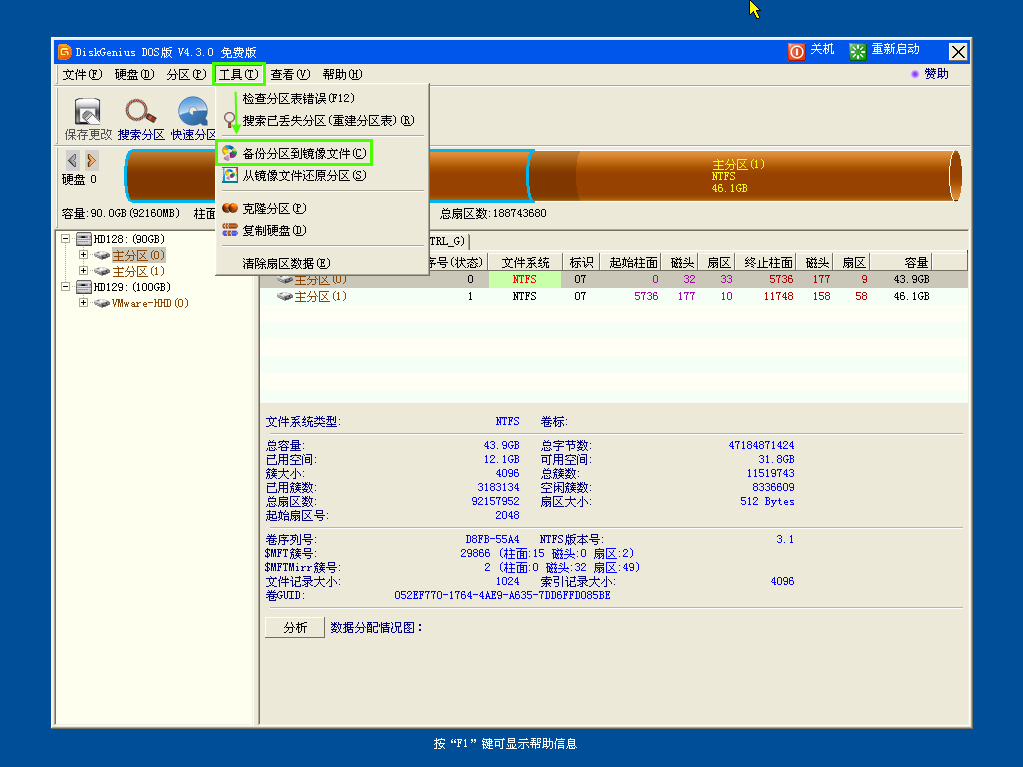1023x767 pixels.
Task: Click the 备份分区到镜像文件 backup menu icon
Action: click(x=229, y=153)
